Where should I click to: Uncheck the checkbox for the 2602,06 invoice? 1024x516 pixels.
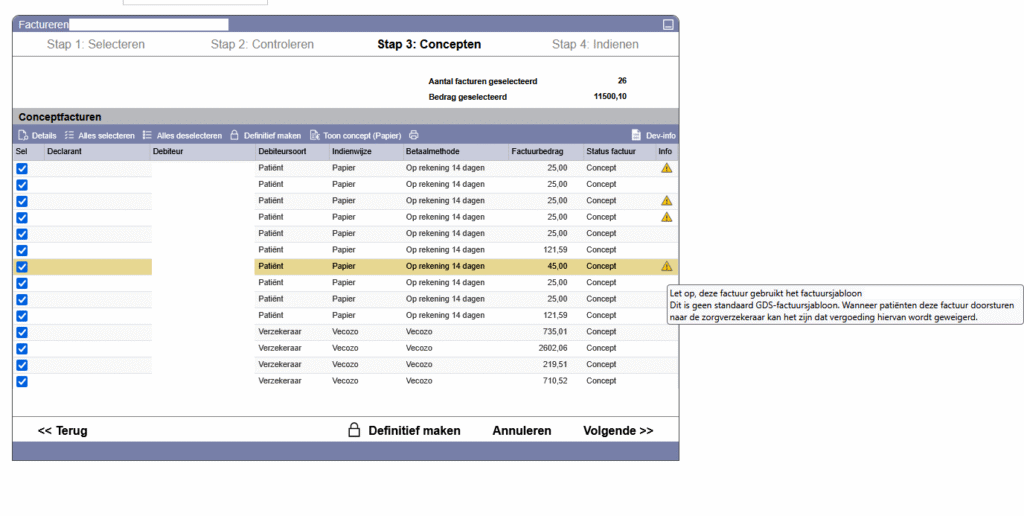22,348
